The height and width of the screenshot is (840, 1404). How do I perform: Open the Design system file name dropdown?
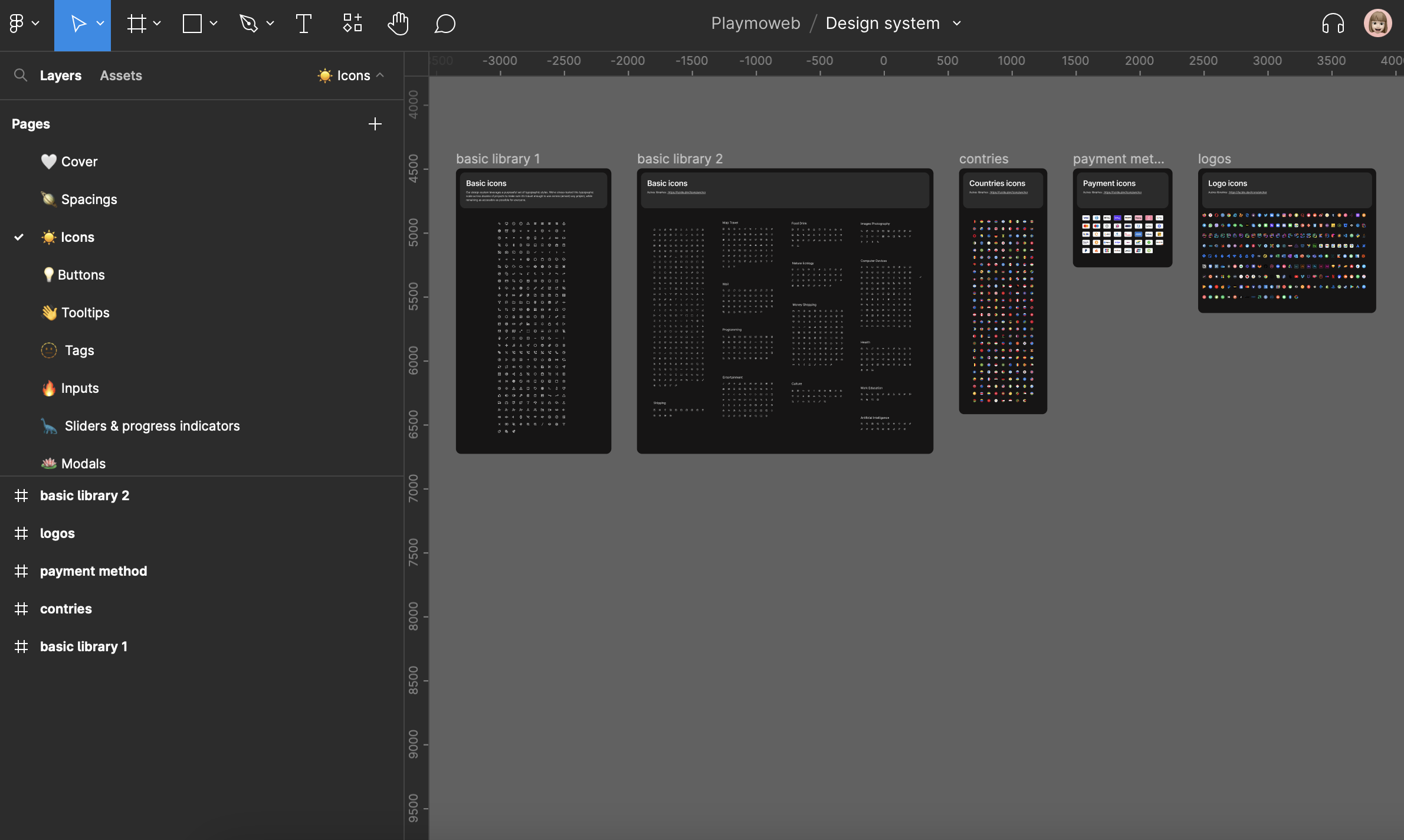[x=957, y=24]
